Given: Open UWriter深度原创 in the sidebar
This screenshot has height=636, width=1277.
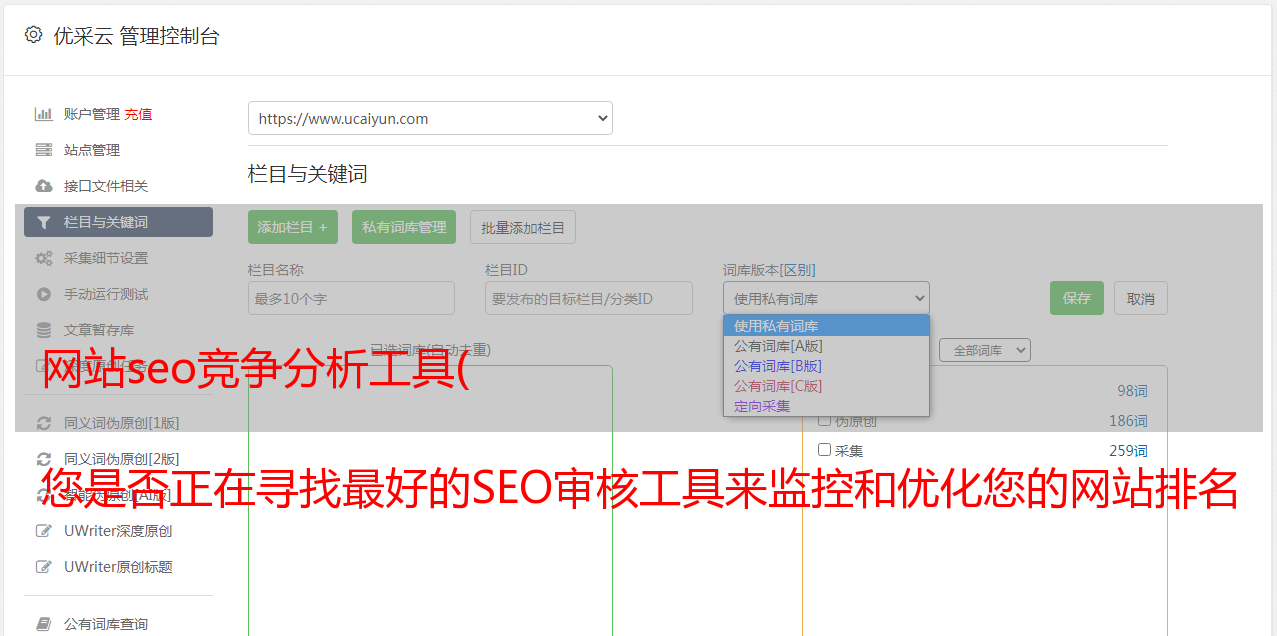Looking at the screenshot, I should click(x=118, y=531).
